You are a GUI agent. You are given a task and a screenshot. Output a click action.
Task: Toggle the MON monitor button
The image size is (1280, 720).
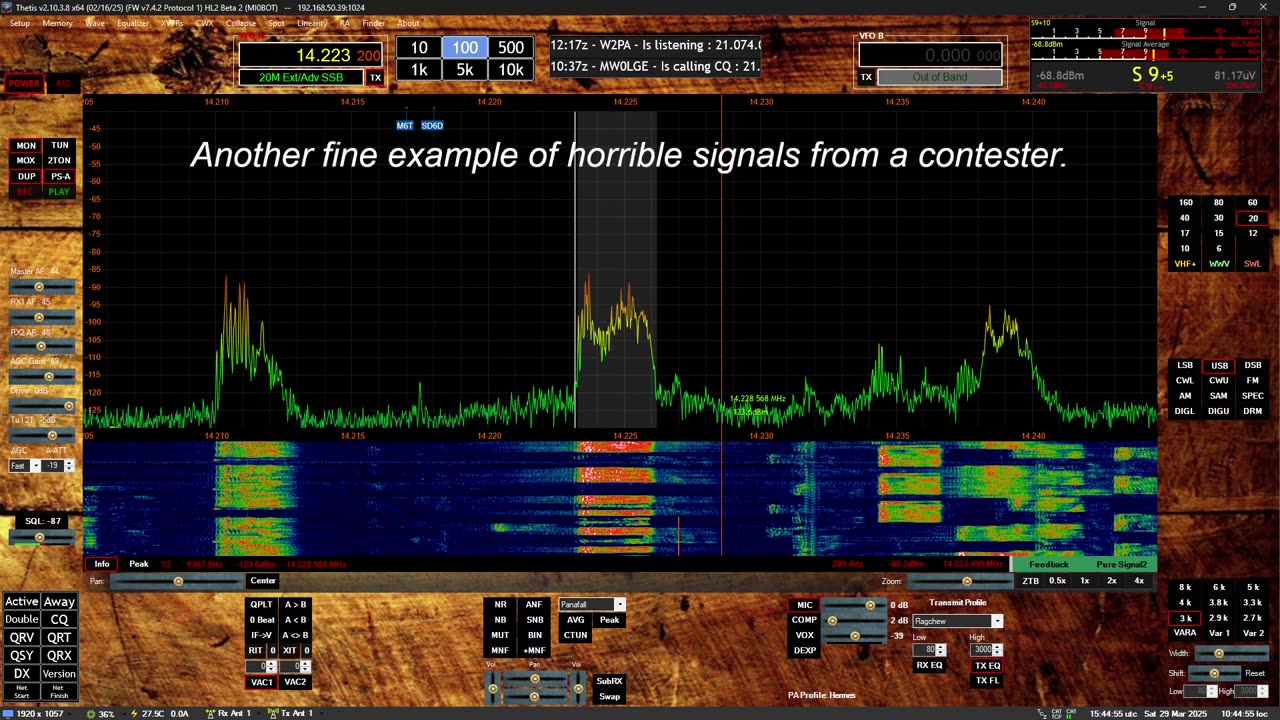(x=26, y=146)
